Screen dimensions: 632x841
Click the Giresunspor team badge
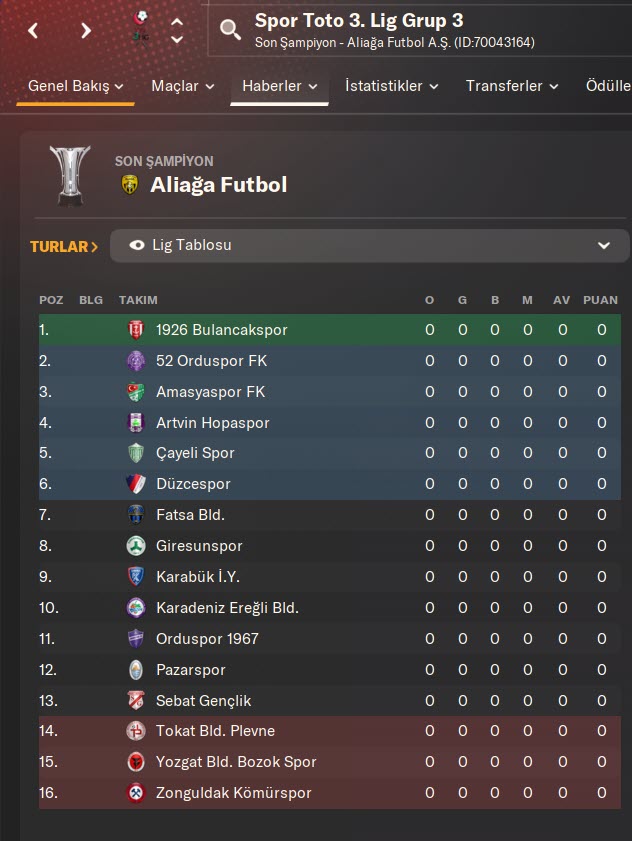pos(136,546)
